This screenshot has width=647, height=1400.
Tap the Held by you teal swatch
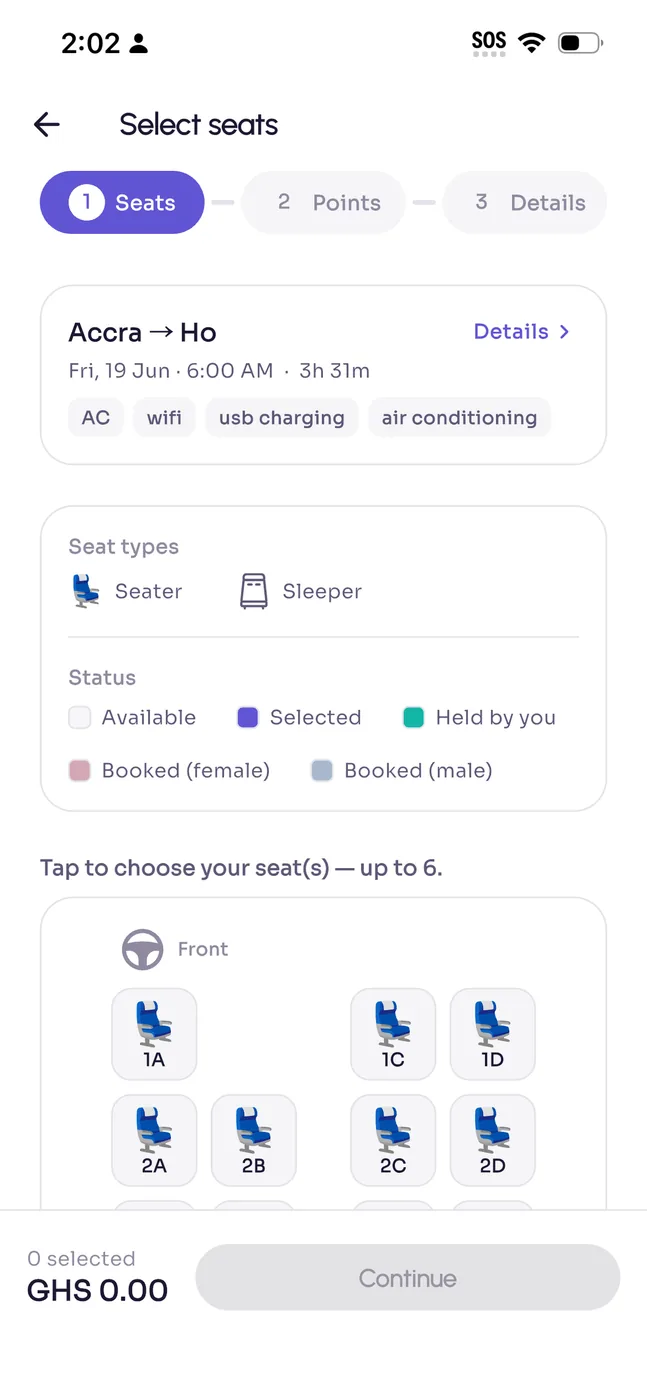(414, 718)
